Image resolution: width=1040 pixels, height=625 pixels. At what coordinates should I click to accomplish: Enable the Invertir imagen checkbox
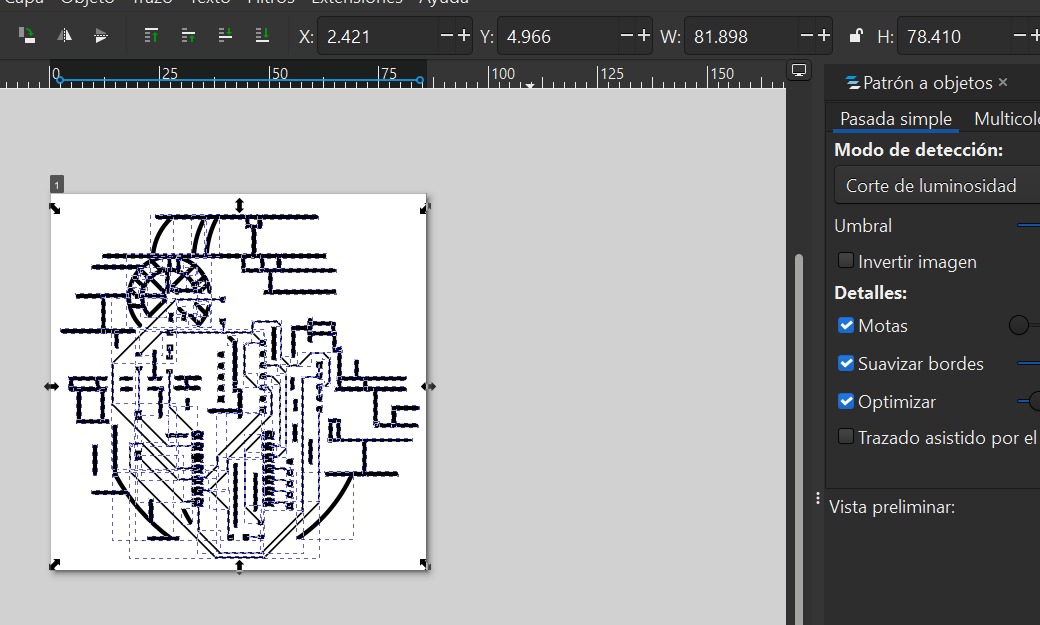(x=845, y=261)
